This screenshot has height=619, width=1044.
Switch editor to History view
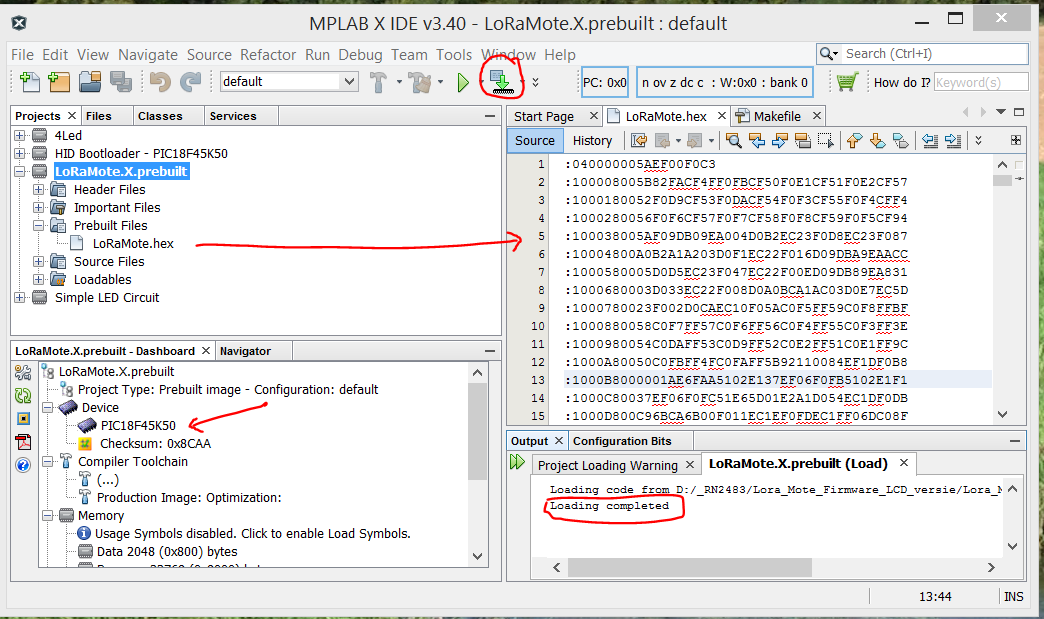(592, 140)
